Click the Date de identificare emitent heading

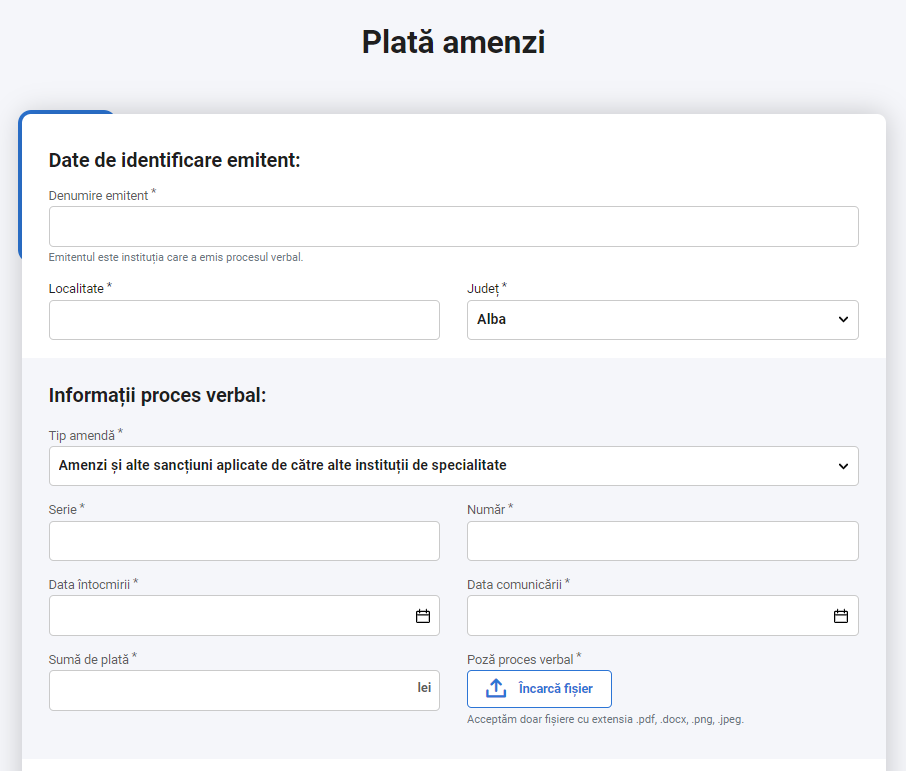point(174,160)
